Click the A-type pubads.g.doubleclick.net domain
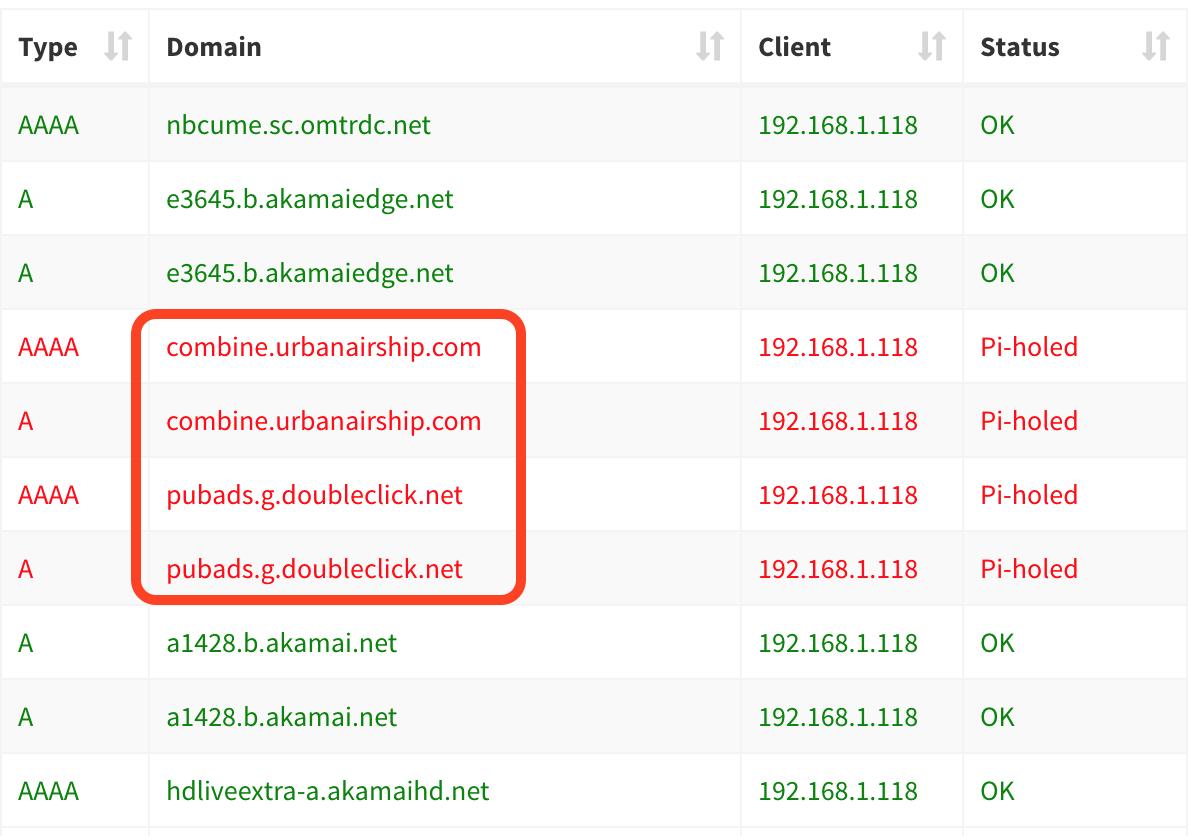 click(x=314, y=569)
